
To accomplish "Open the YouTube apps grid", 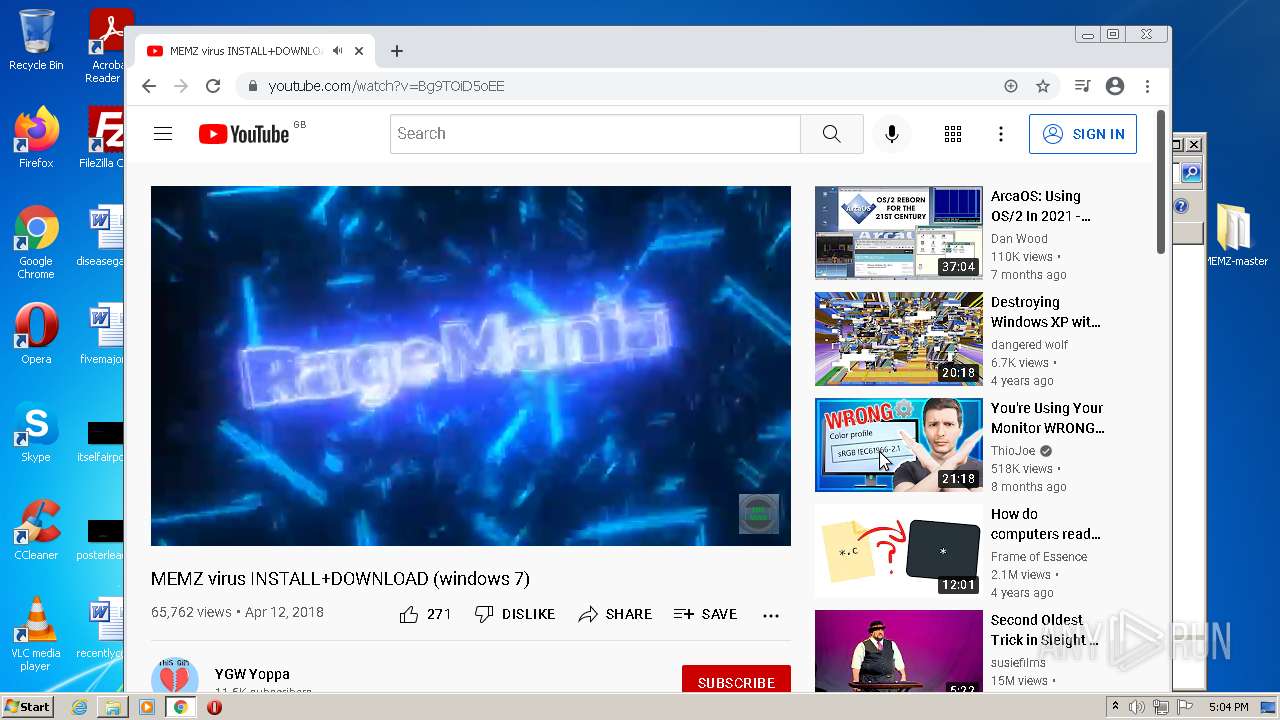I will tap(953, 134).
